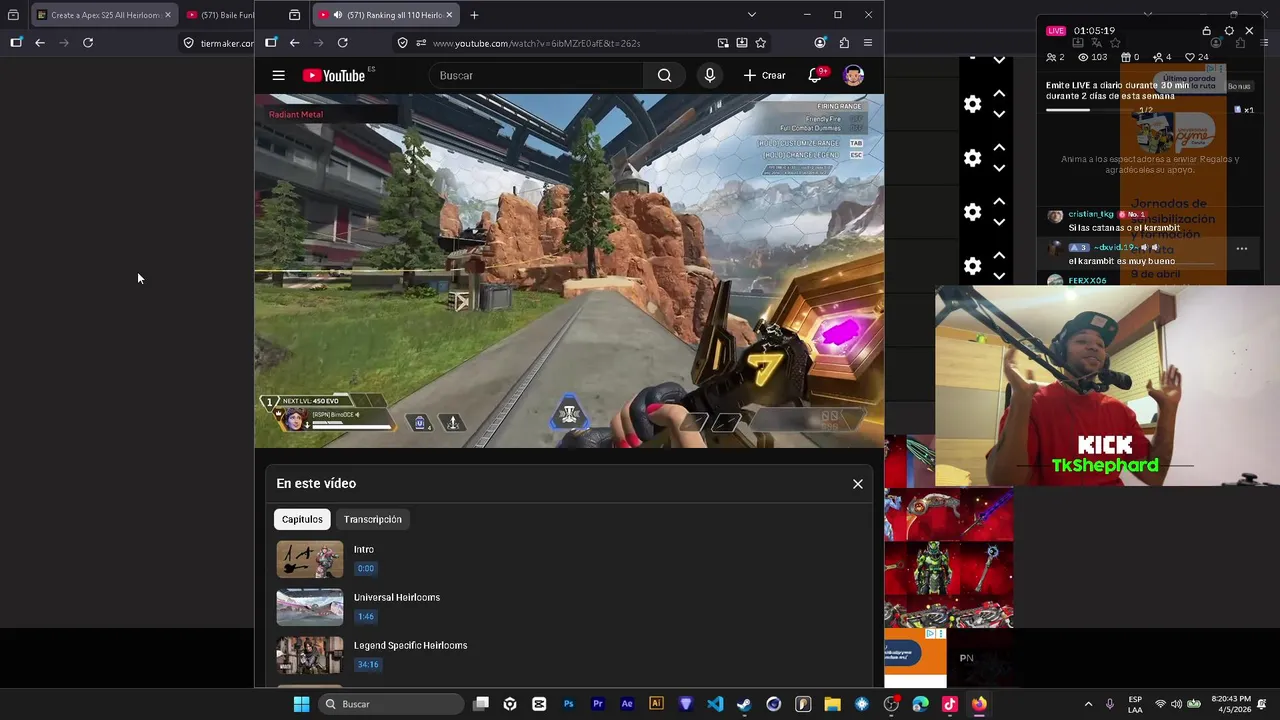The width and height of the screenshot is (1280, 720).
Task: Open the YouTube account avatar menu
Action: tap(853, 75)
